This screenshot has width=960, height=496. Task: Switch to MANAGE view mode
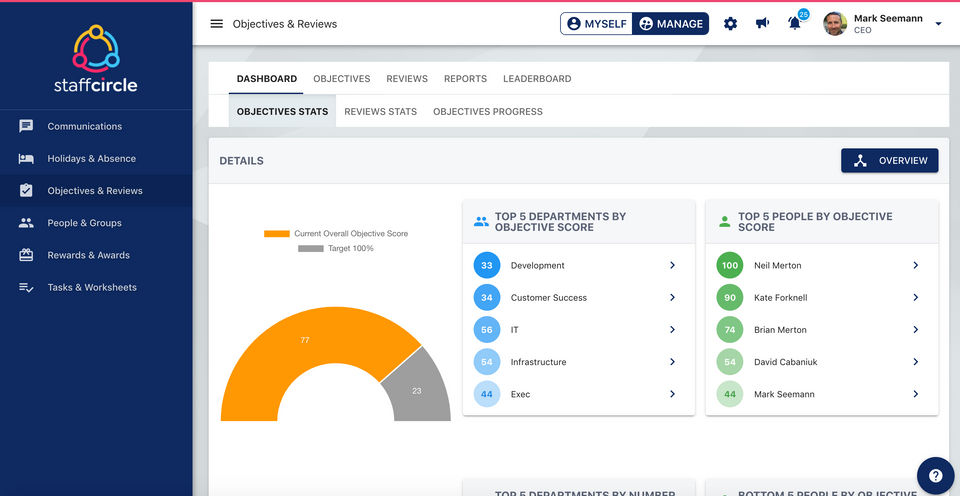coord(671,24)
